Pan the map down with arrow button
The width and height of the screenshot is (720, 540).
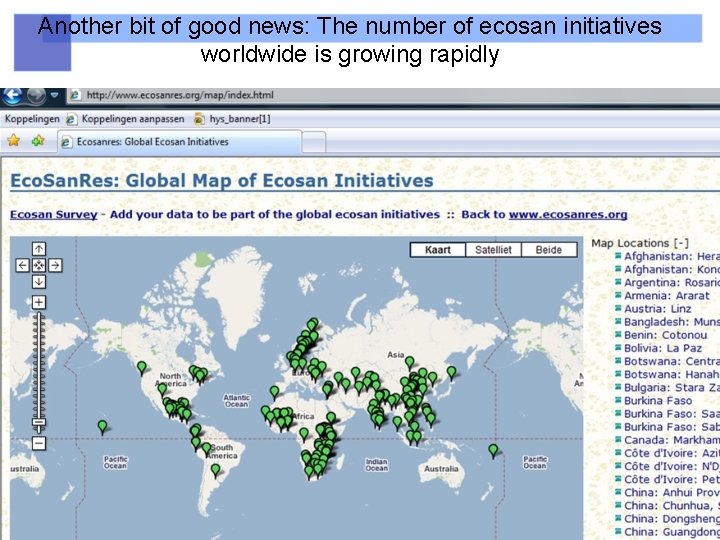coord(39,281)
